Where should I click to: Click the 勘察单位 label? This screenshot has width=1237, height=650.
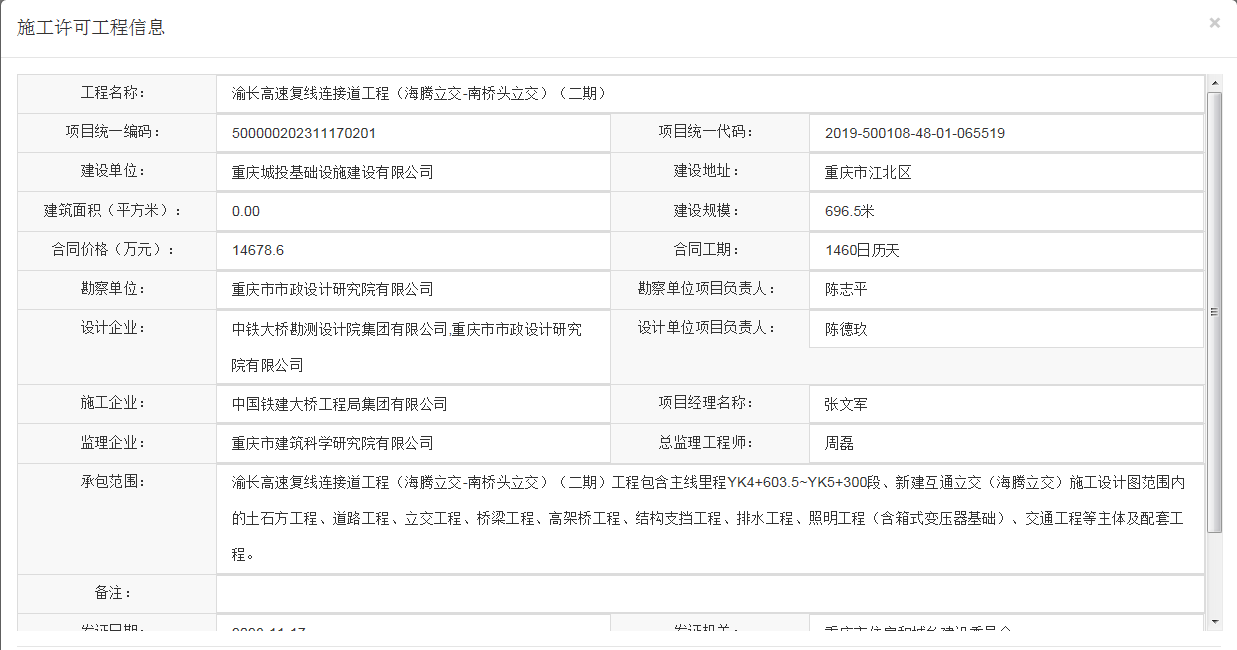(x=113, y=288)
